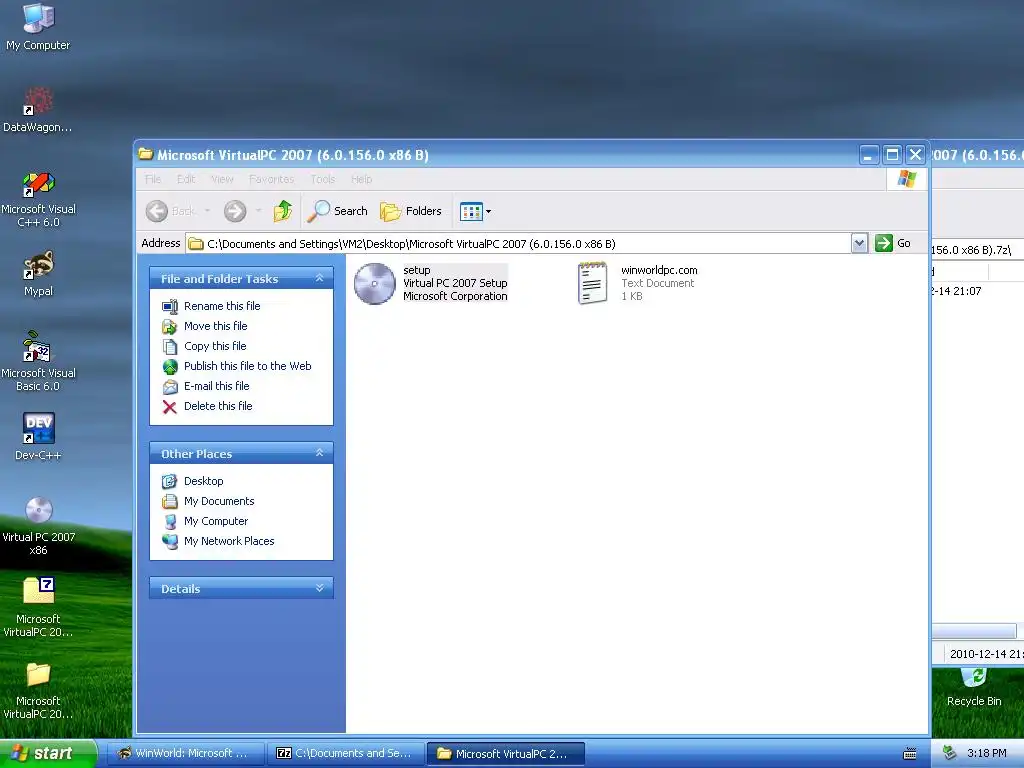Image resolution: width=1024 pixels, height=768 pixels.
Task: Click Delete this file
Action: [x=218, y=406]
